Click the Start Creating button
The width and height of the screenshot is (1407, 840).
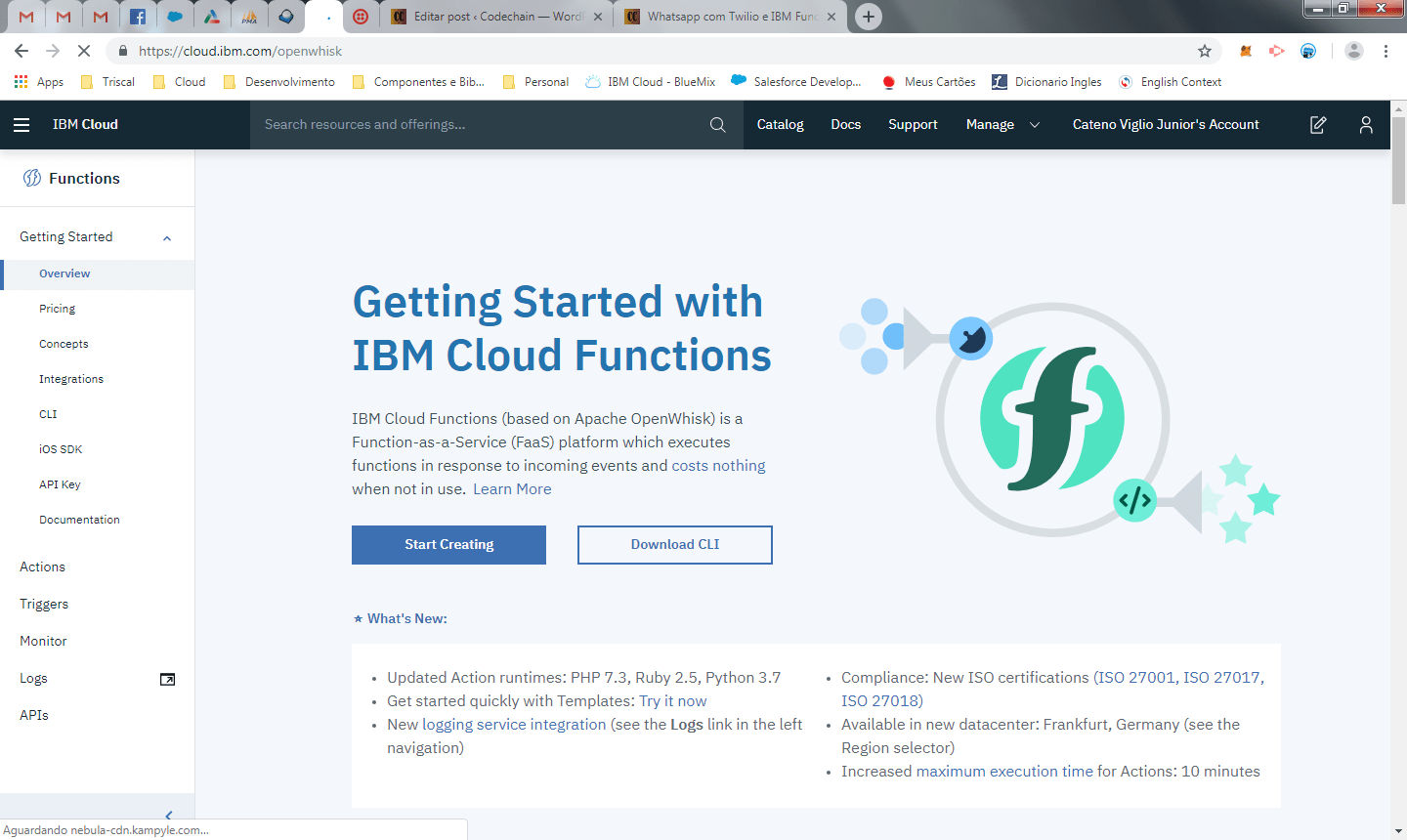click(x=448, y=545)
